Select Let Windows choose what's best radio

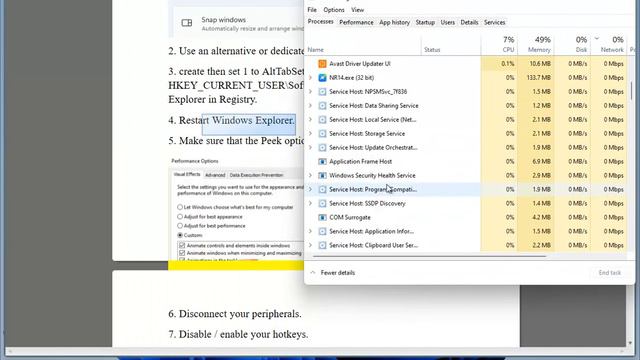(x=180, y=207)
